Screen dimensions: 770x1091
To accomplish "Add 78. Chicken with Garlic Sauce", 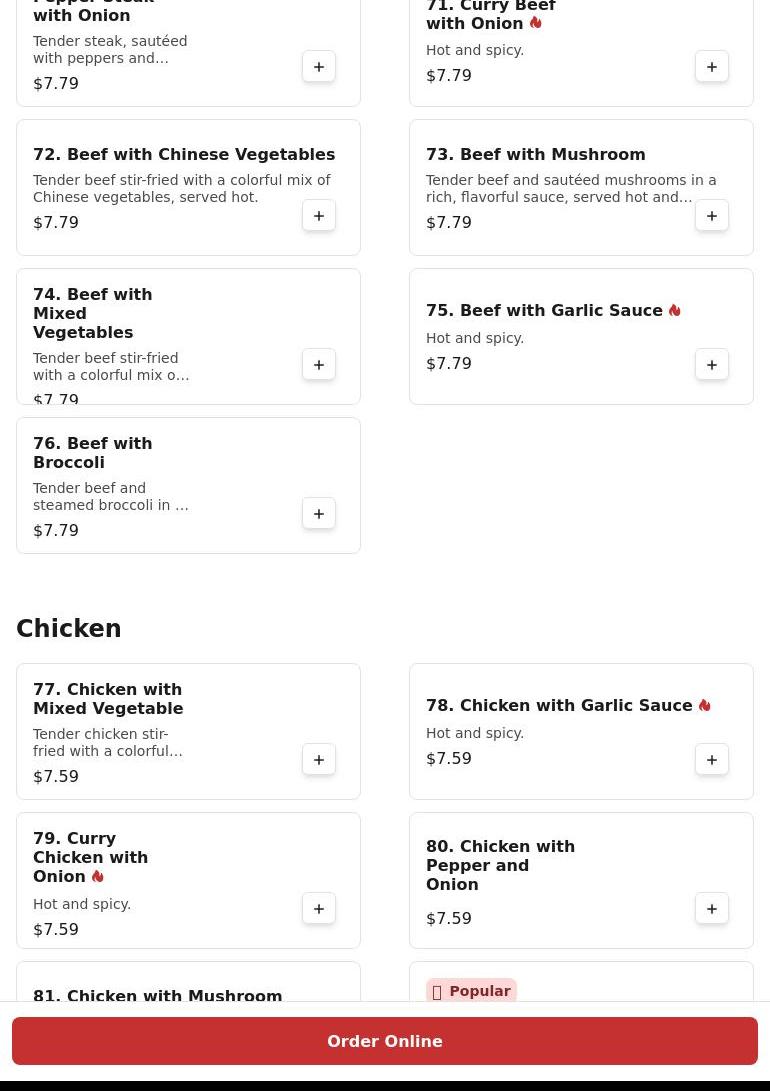I will (x=712, y=760).
